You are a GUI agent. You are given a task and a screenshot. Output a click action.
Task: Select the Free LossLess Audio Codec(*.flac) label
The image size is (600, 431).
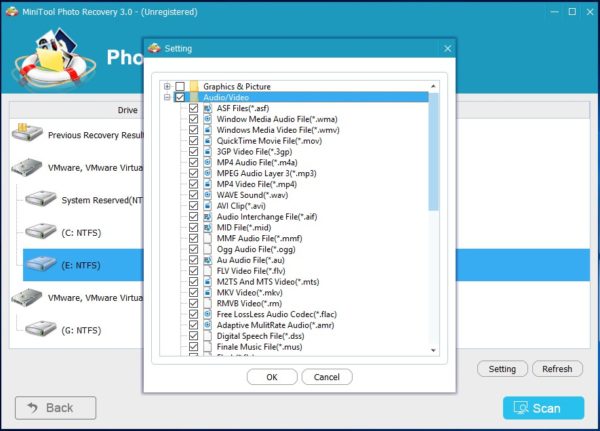[x=277, y=315]
